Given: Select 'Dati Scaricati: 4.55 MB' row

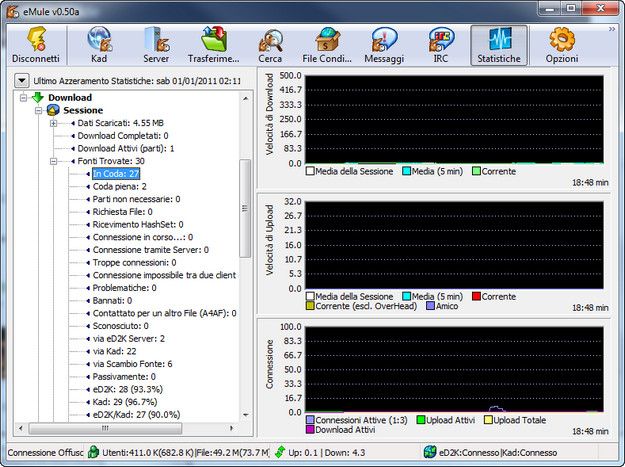Looking at the screenshot, I should point(120,123).
